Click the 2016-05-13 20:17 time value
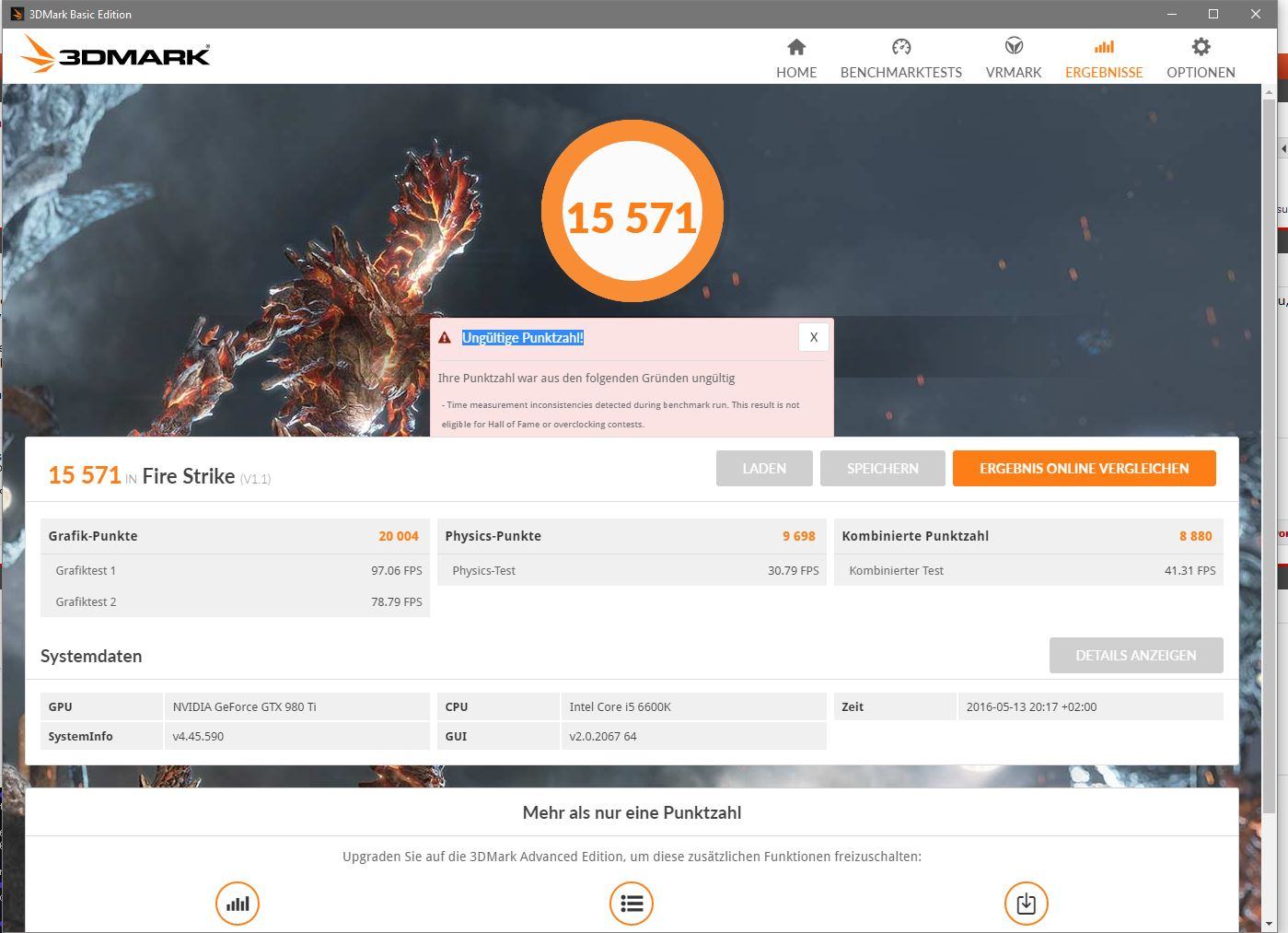 click(1031, 706)
